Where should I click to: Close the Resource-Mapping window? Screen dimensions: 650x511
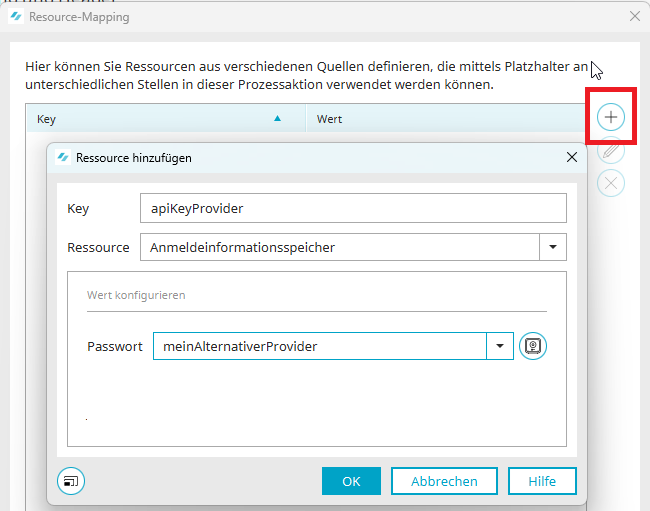tap(634, 17)
